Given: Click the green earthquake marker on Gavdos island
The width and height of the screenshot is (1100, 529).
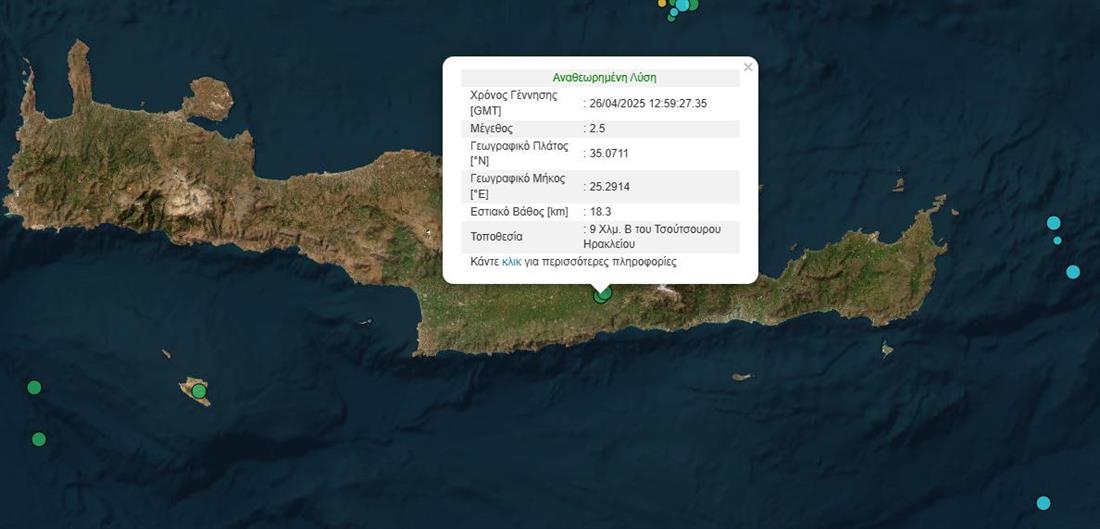Looking at the screenshot, I should 199,391.
